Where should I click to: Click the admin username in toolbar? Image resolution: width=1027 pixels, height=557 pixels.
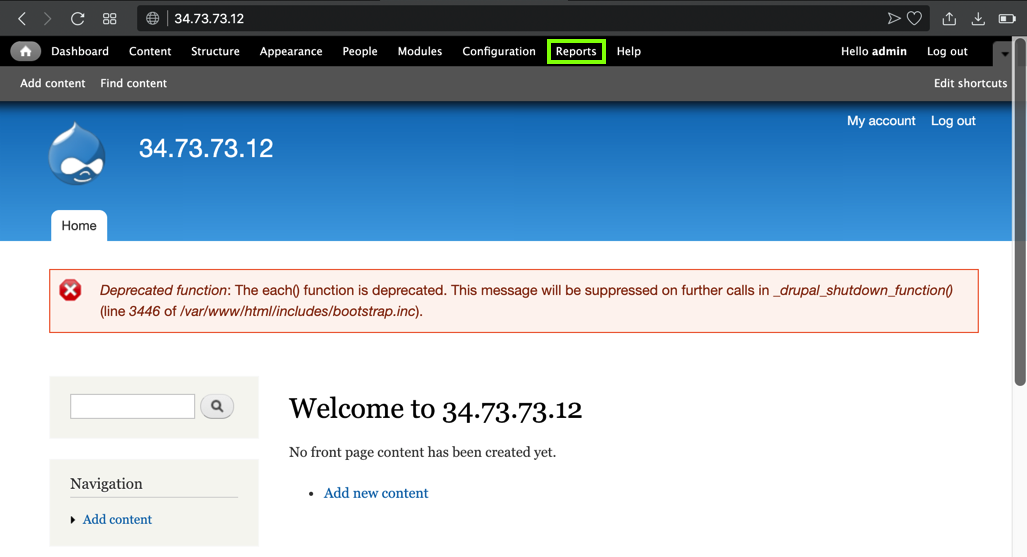pos(889,51)
